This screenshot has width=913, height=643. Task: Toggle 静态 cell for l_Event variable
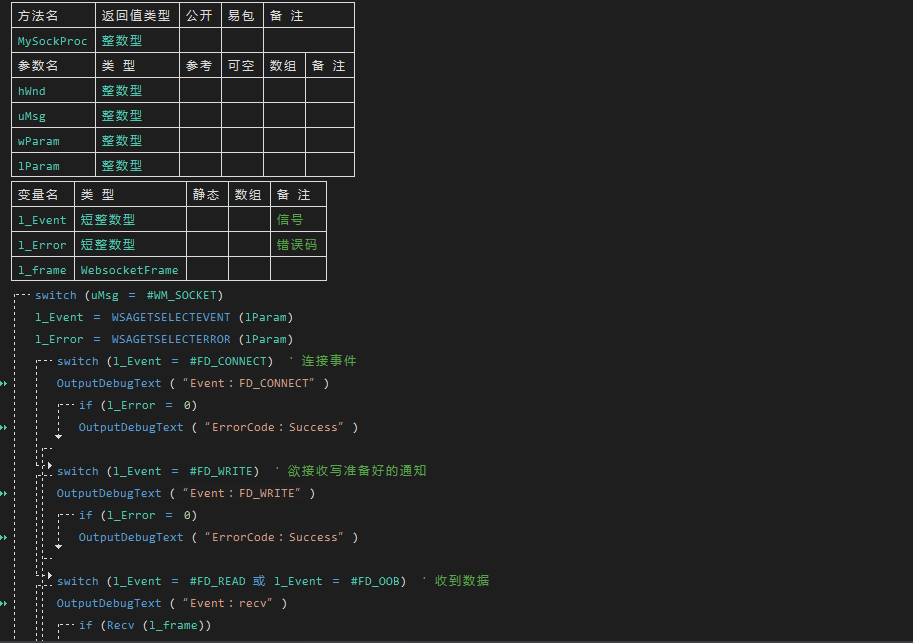tap(207, 220)
